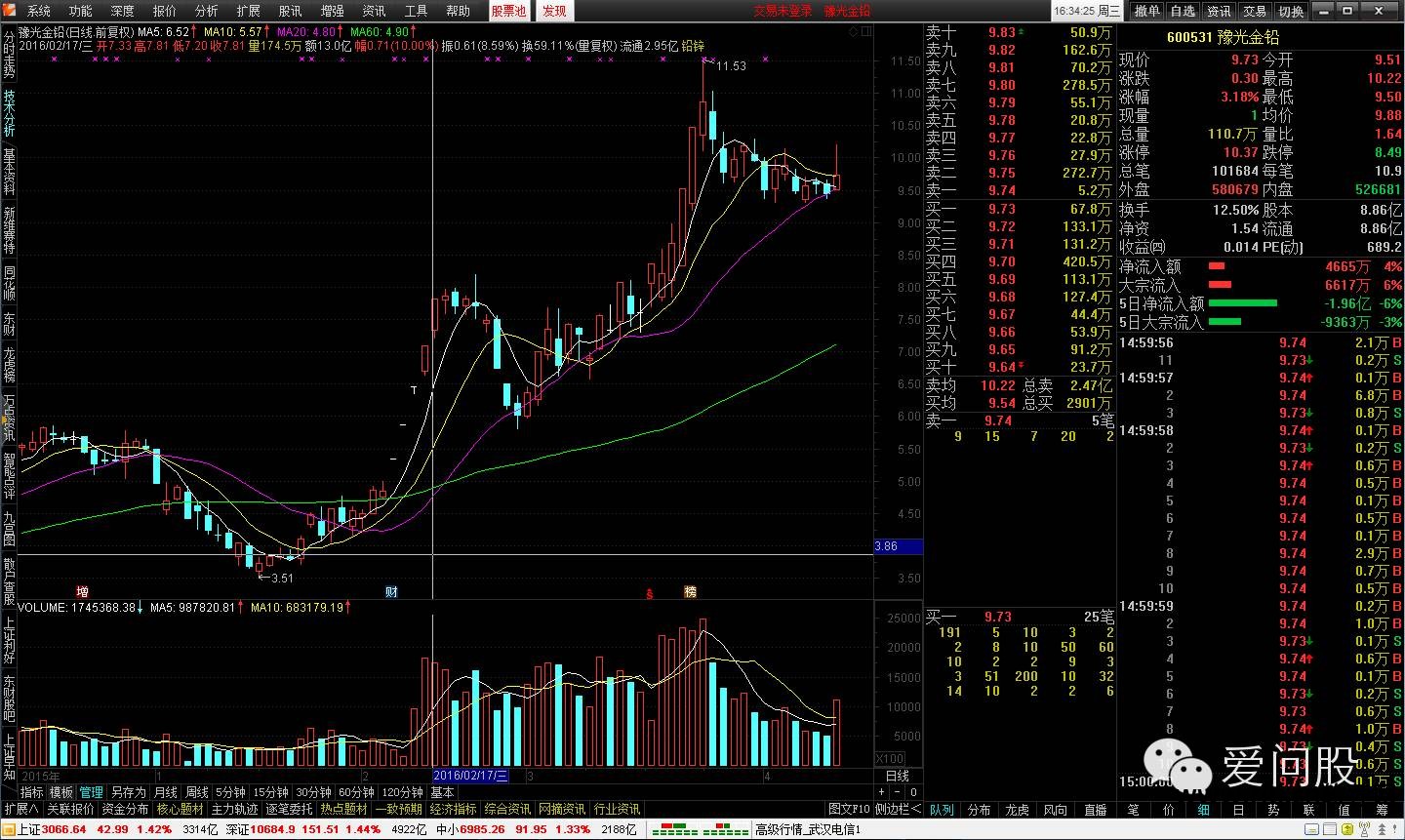
Task: Click the 交易未登录 link
Action: tap(783, 11)
